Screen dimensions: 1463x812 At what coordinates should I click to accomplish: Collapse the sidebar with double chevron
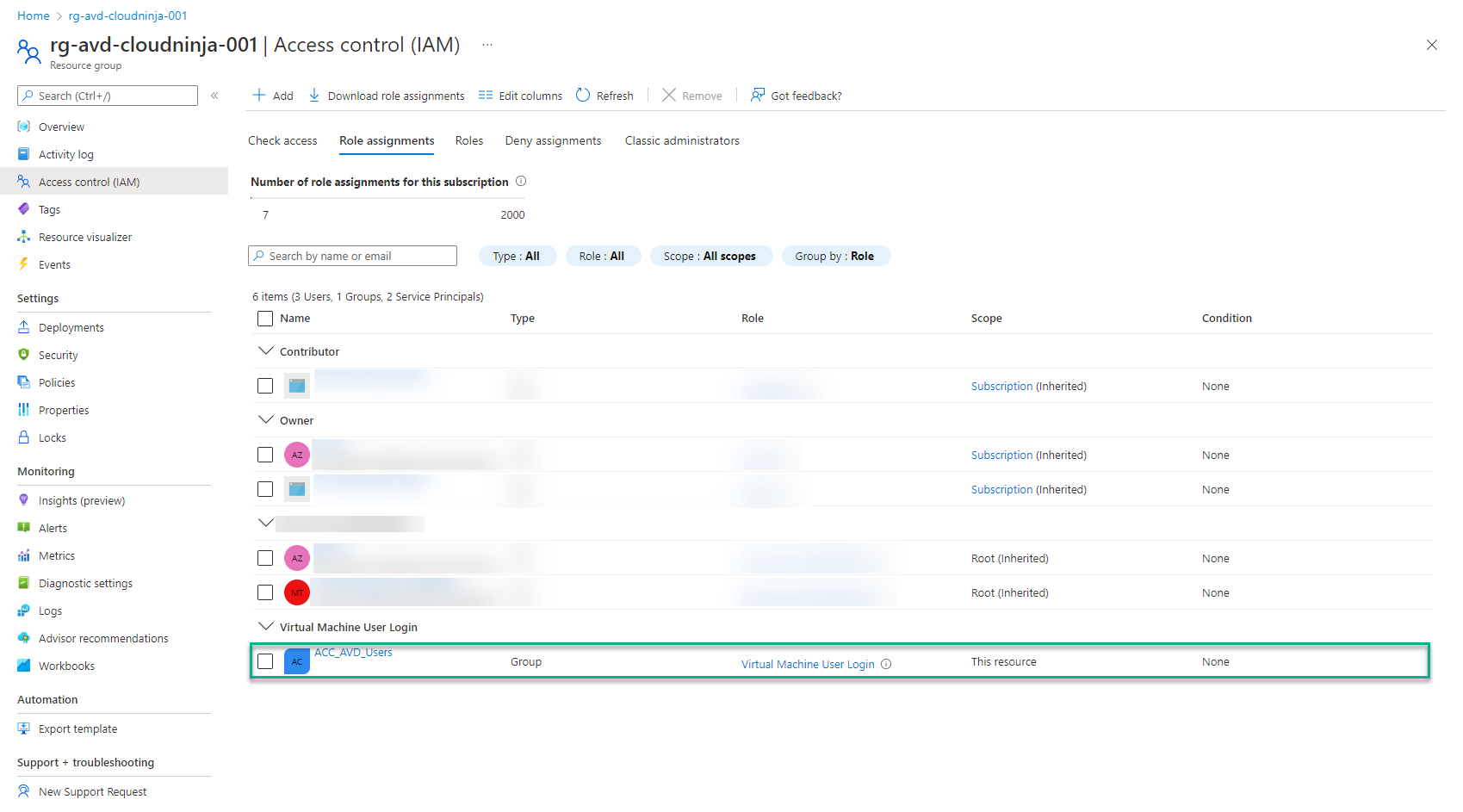coord(214,96)
